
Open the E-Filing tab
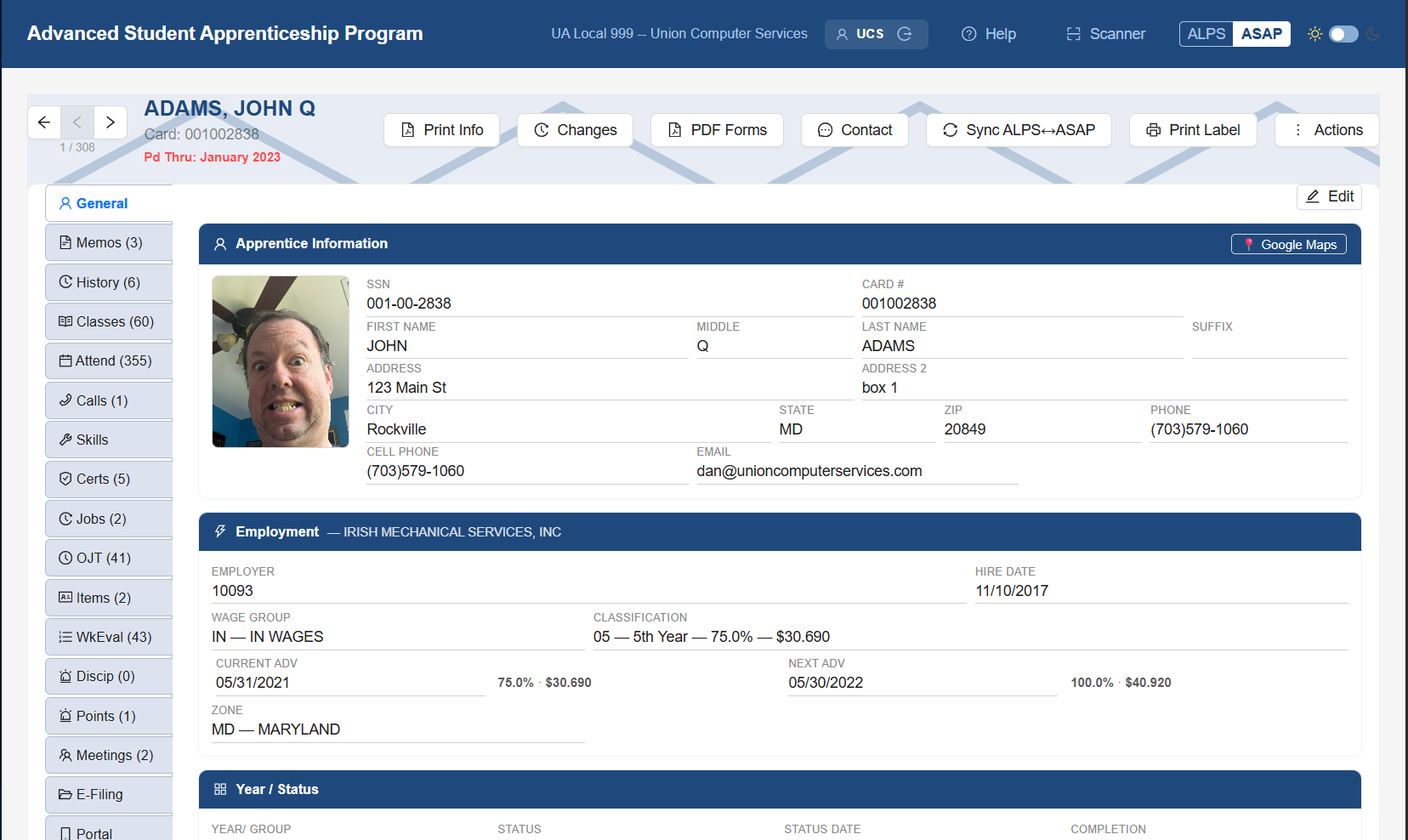(x=109, y=795)
